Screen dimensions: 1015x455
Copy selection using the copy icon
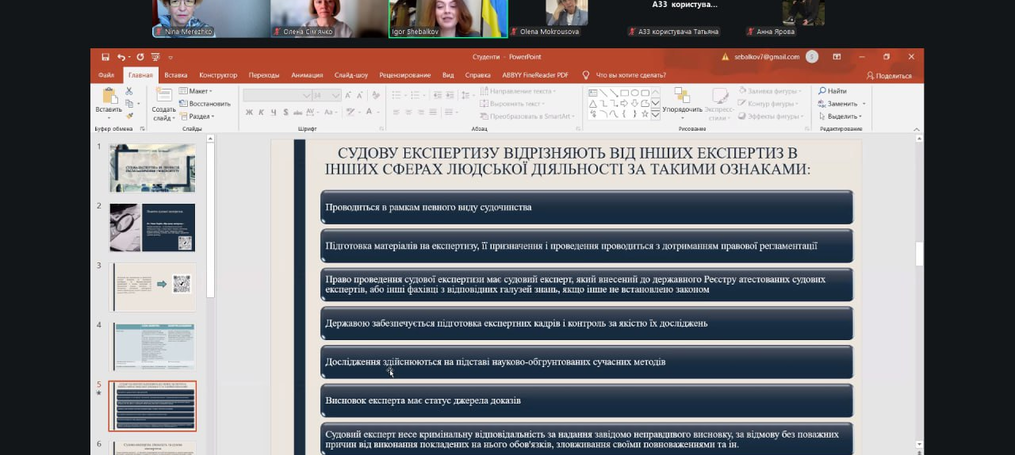click(x=129, y=104)
